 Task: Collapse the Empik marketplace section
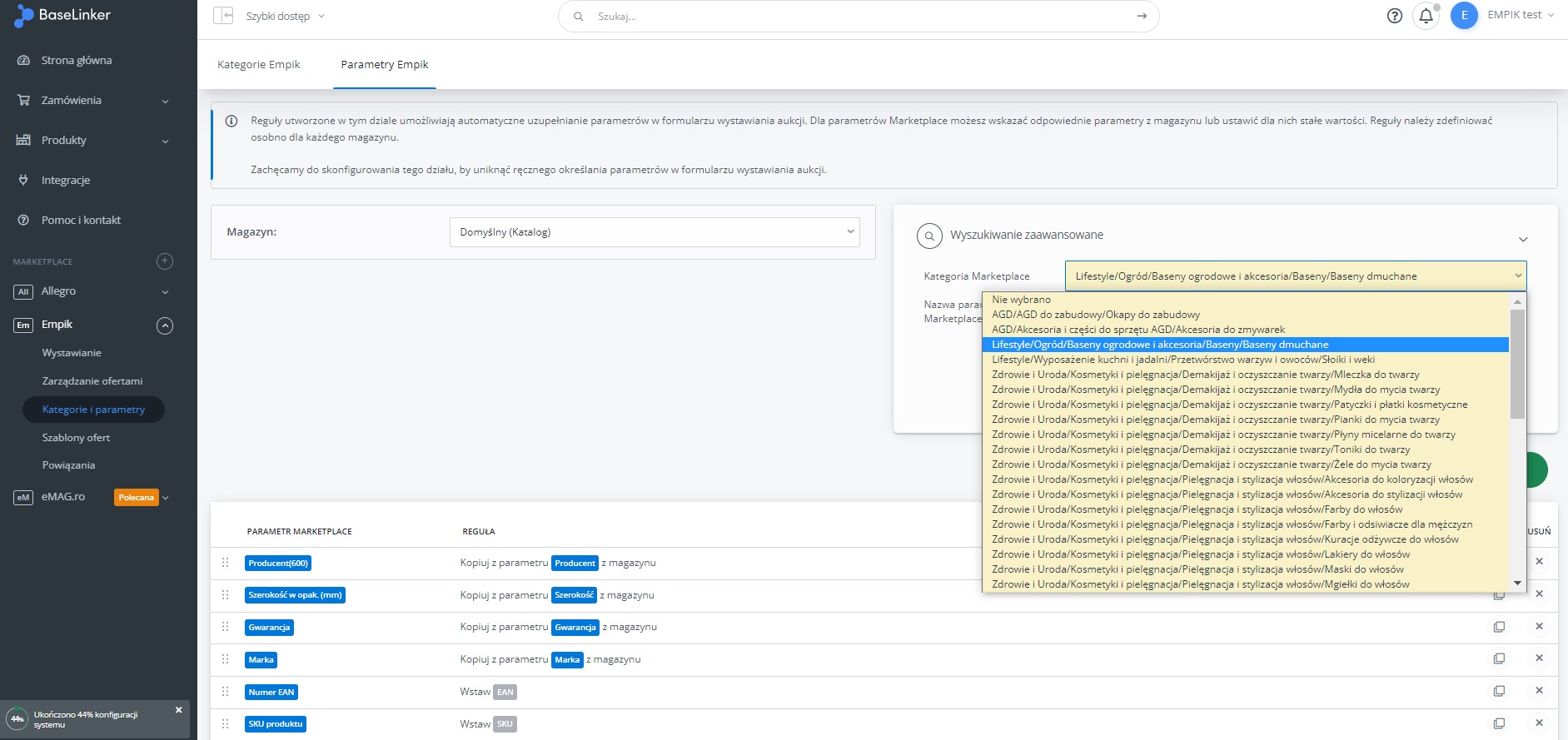(x=165, y=325)
